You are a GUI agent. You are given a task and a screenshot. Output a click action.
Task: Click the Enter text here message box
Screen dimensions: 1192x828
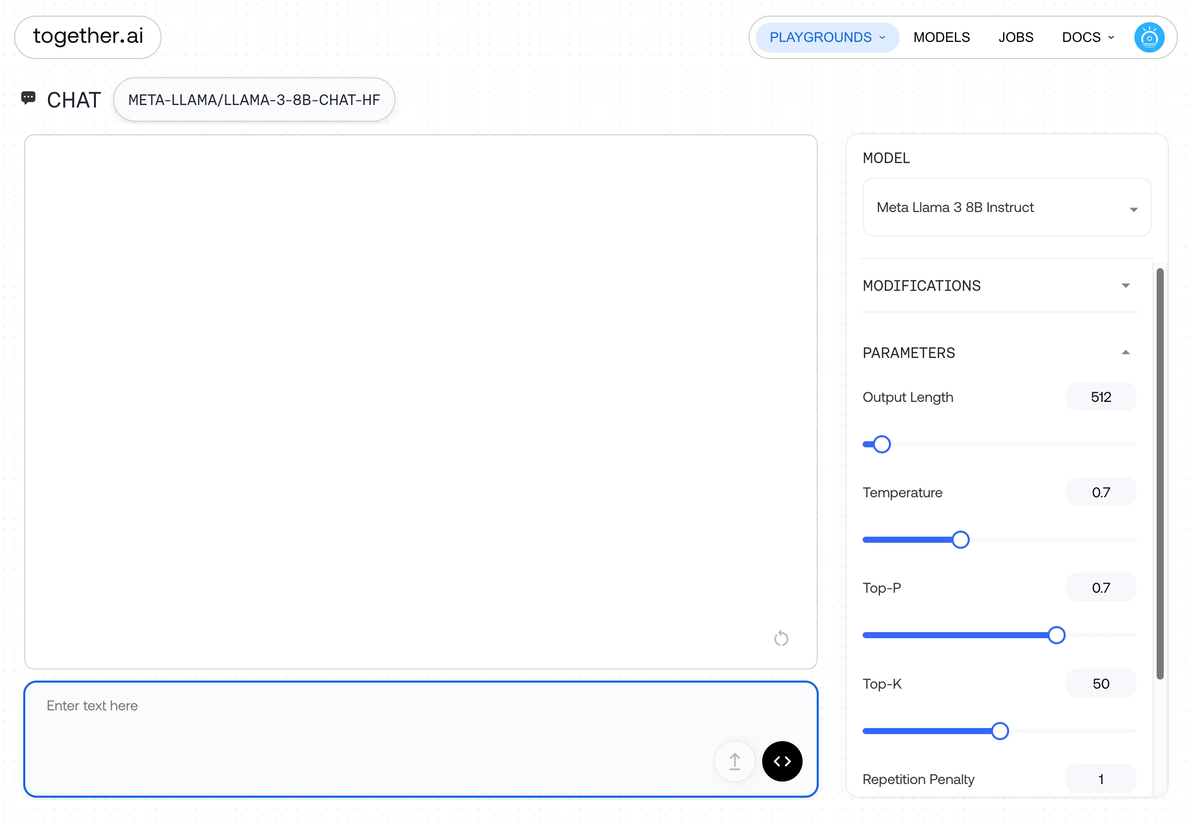420,739
